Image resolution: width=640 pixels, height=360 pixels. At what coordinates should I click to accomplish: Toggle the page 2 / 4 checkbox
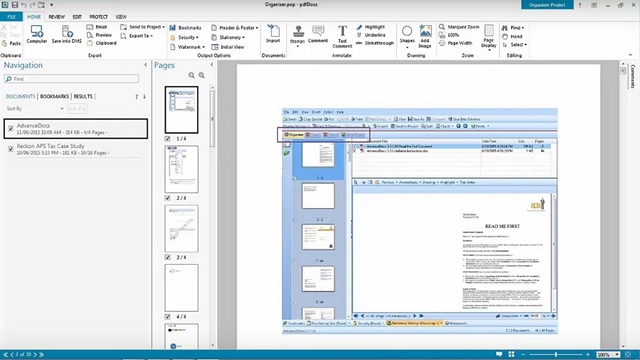167,198
